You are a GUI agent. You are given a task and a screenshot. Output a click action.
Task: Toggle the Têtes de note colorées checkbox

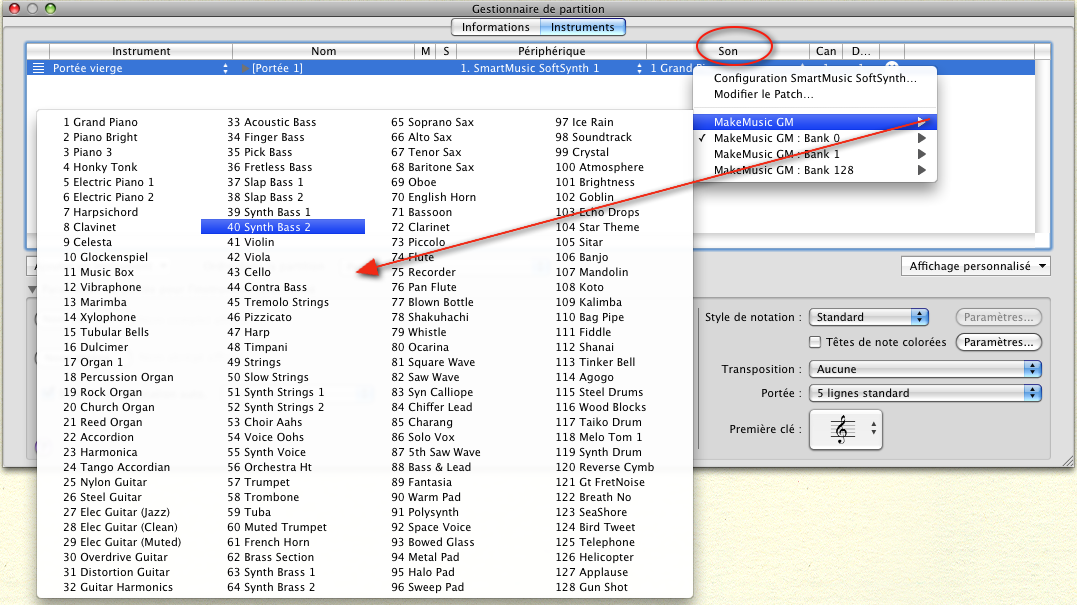[x=814, y=342]
